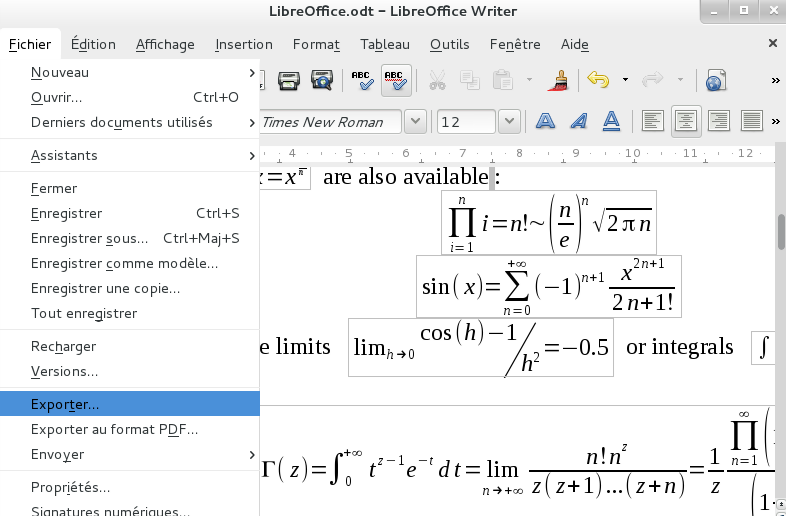Open the Tableau menu
The width and height of the screenshot is (786, 516).
tap(384, 45)
